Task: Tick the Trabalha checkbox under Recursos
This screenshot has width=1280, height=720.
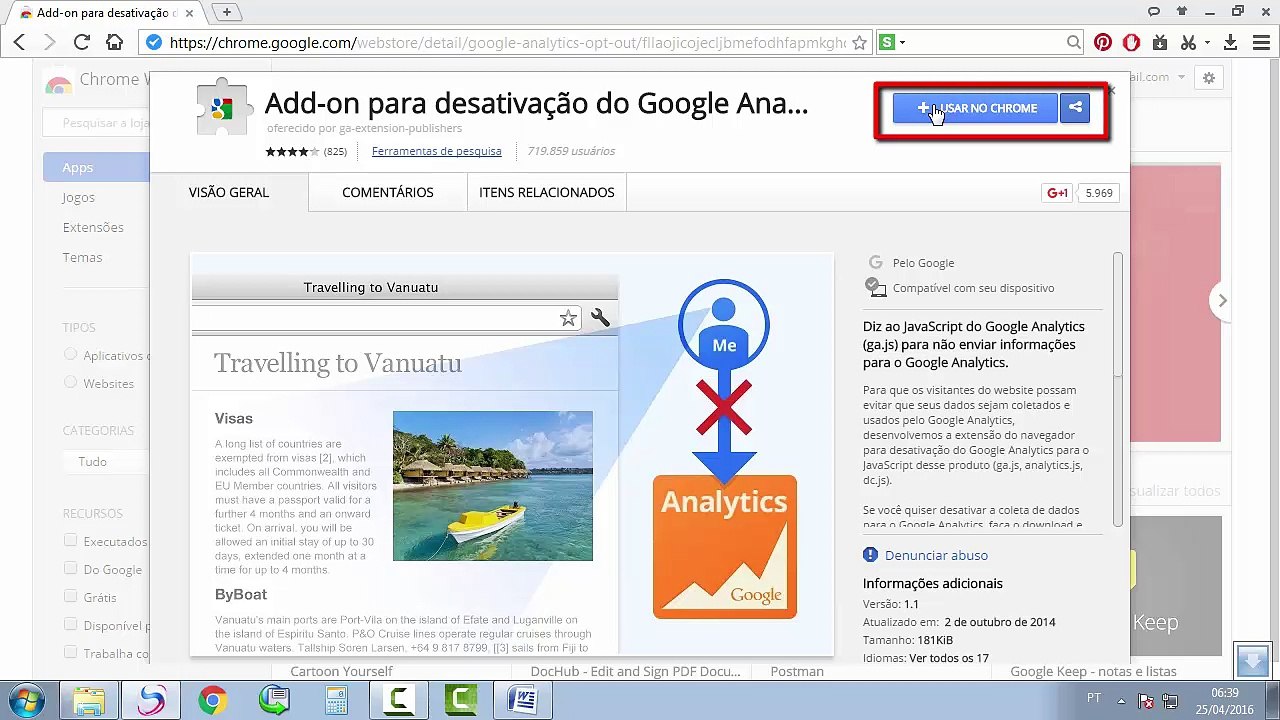Action: 70,652
